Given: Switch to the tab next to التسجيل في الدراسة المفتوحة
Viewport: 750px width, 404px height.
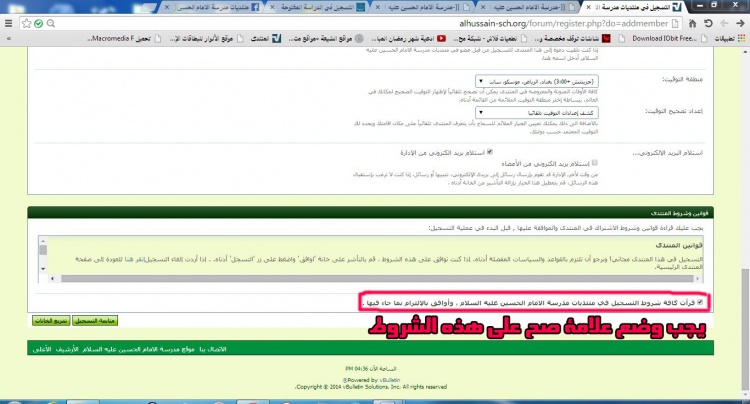Looking at the screenshot, I should click(x=423, y=7).
